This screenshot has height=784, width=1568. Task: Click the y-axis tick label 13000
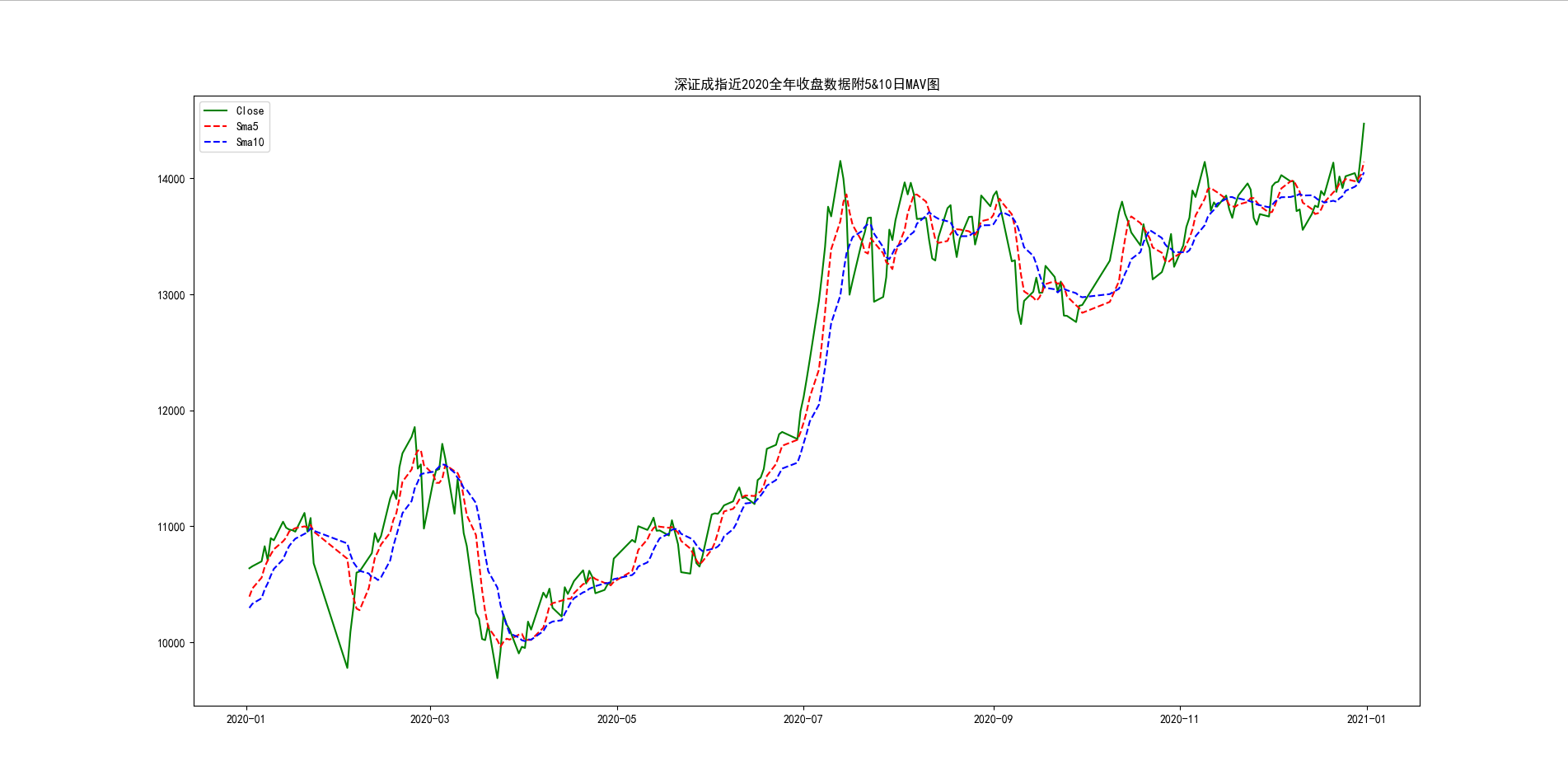(x=171, y=295)
